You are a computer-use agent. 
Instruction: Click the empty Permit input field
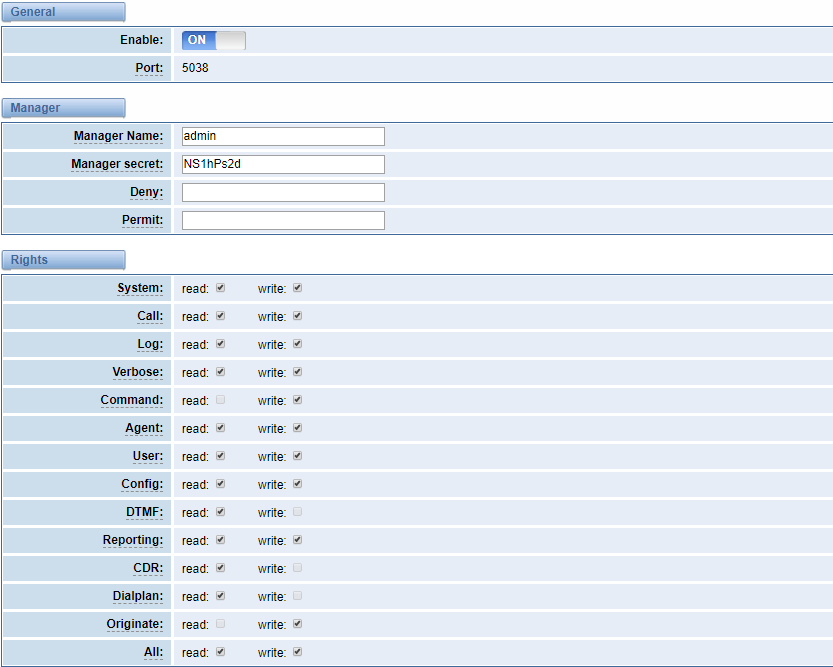283,220
